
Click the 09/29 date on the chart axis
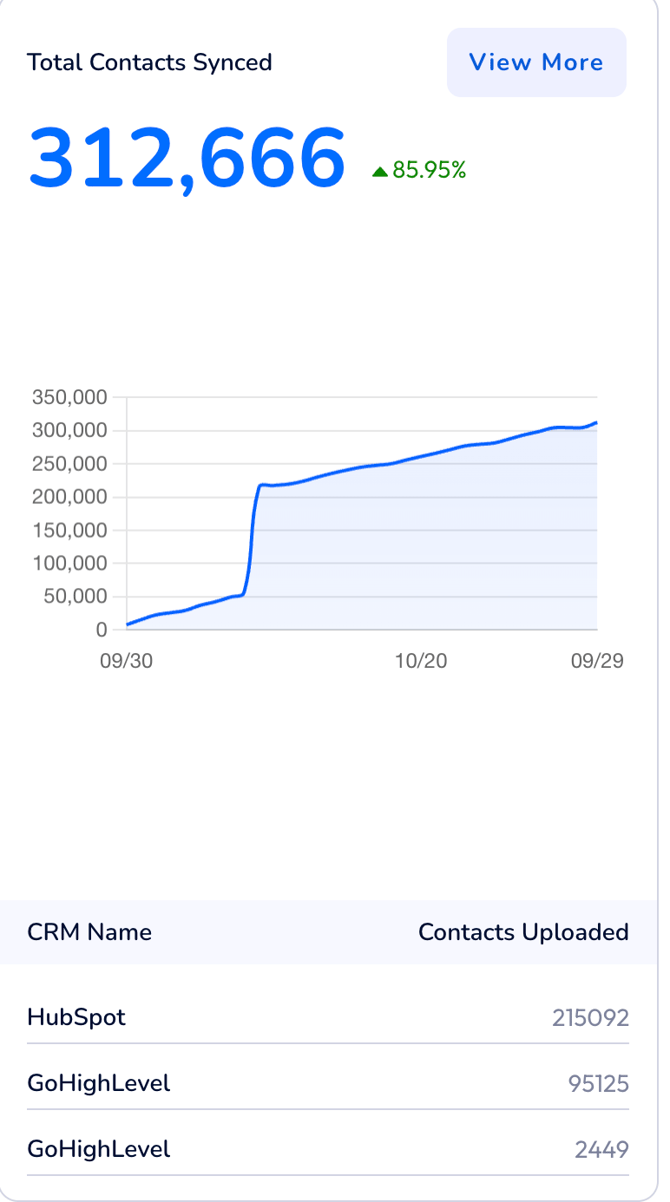[597, 661]
